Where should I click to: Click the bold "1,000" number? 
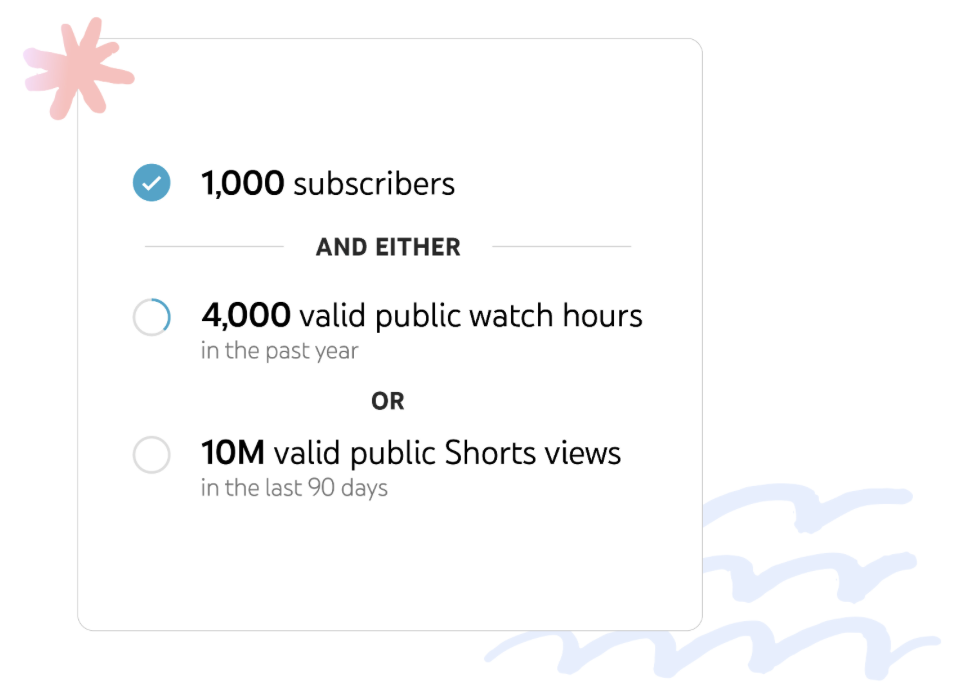click(x=243, y=184)
